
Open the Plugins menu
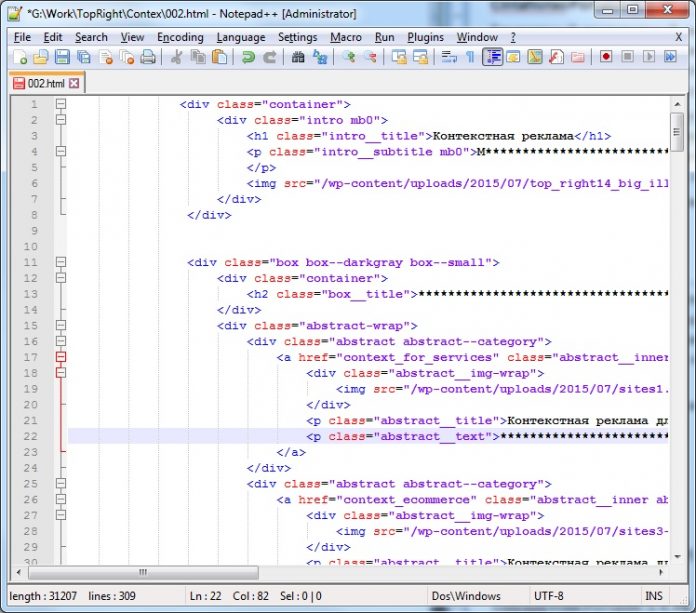[425, 37]
